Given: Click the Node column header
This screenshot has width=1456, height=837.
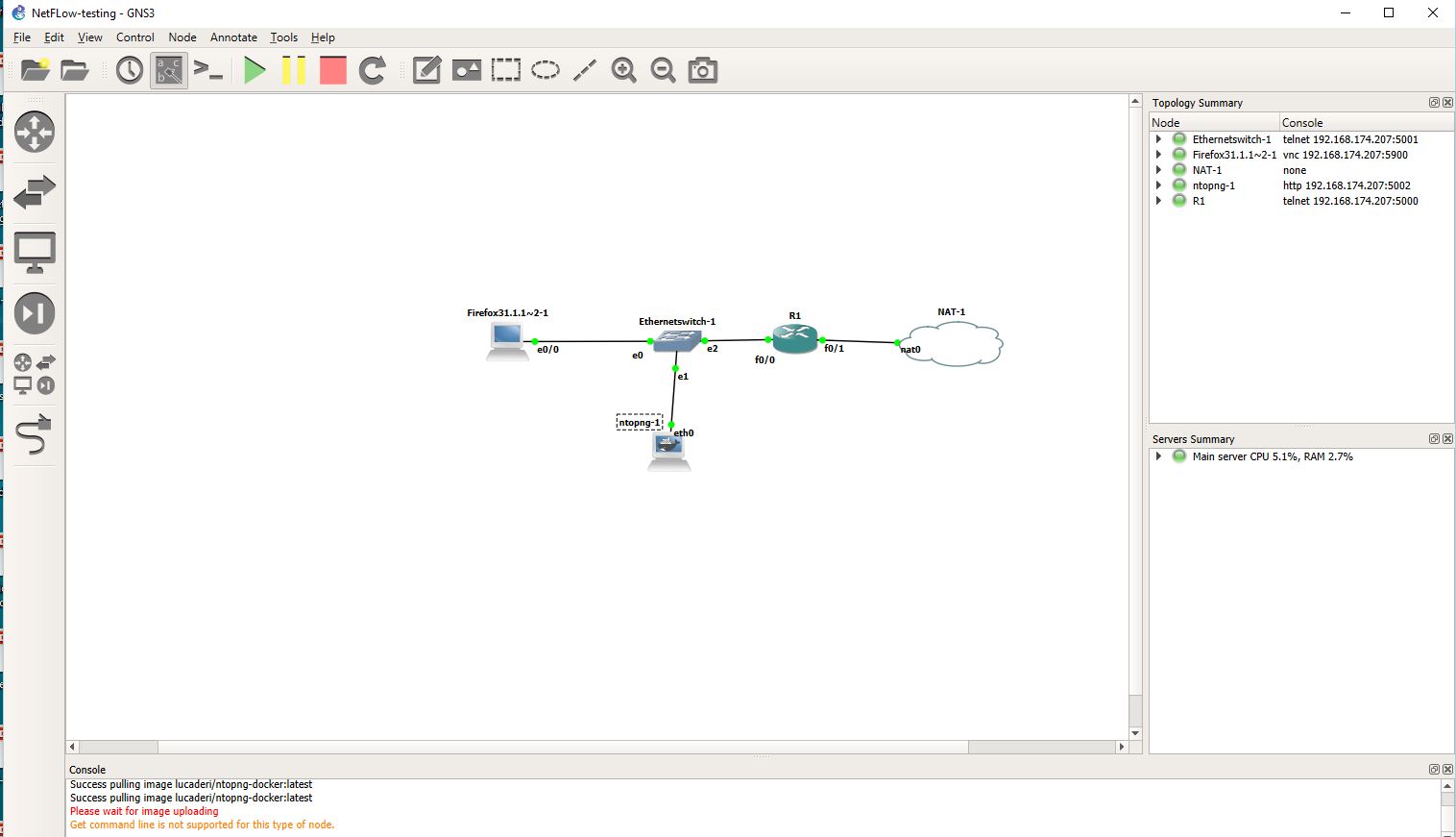Looking at the screenshot, I should (1214, 123).
